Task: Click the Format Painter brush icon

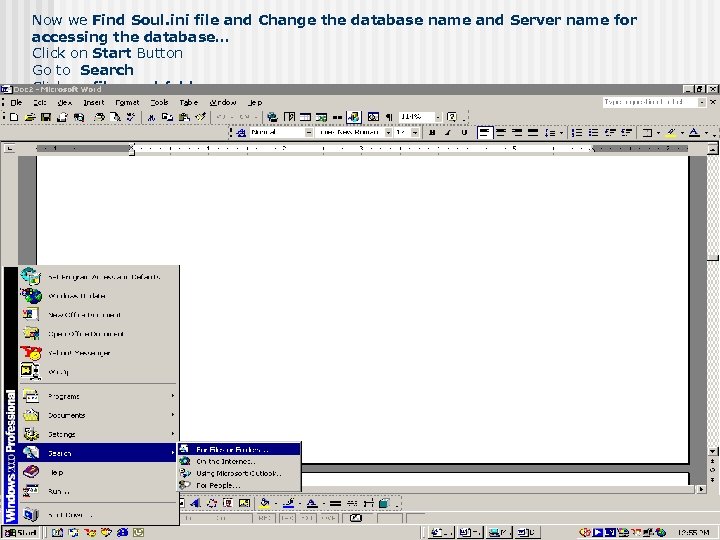Action: point(200,117)
